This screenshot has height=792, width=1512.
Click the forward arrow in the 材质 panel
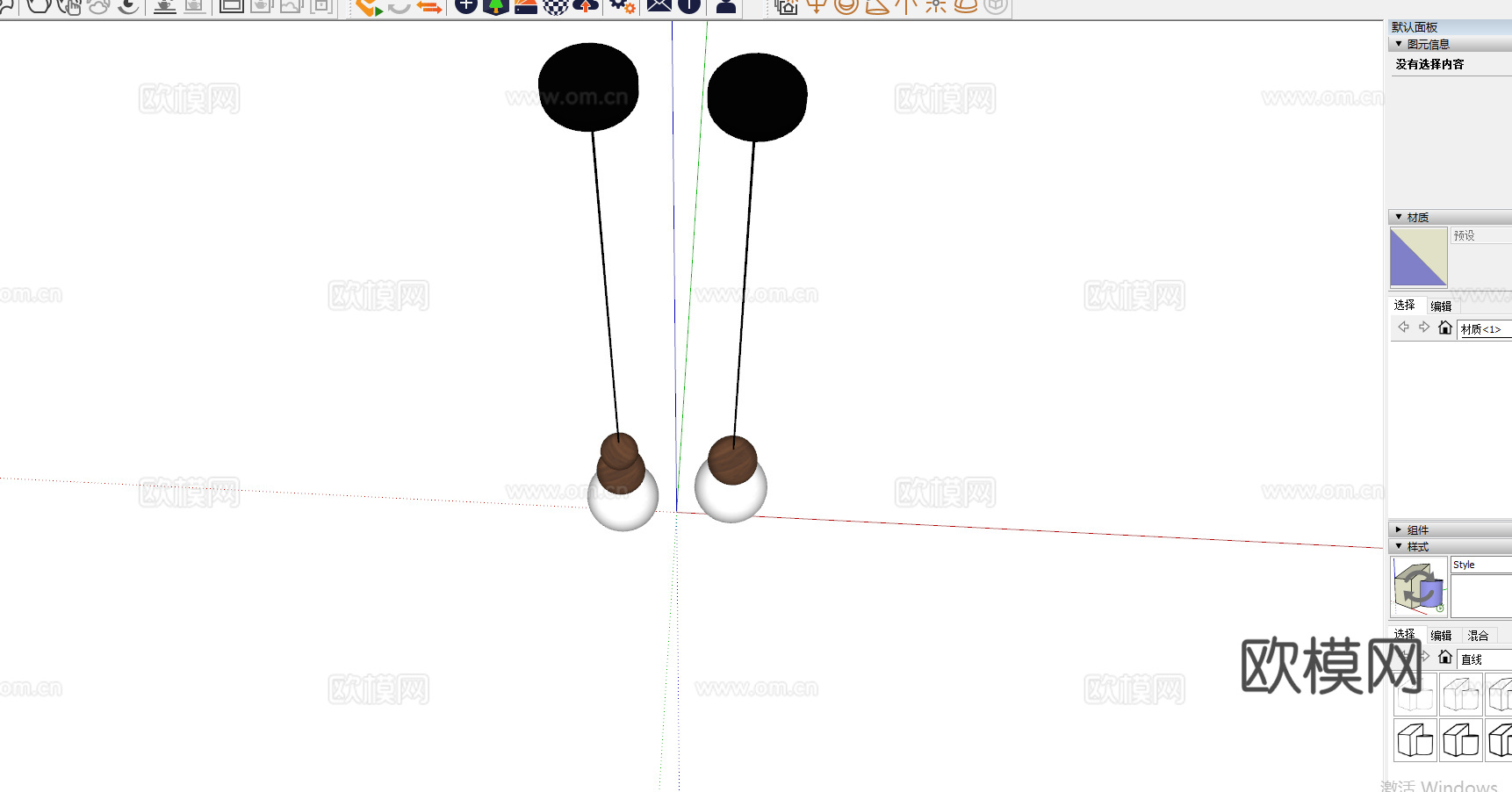click(x=1424, y=327)
